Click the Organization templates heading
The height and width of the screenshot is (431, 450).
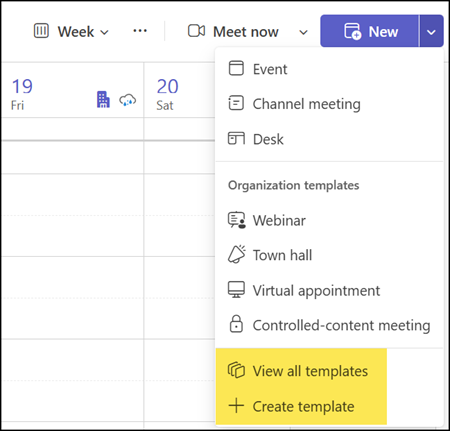[x=294, y=185]
